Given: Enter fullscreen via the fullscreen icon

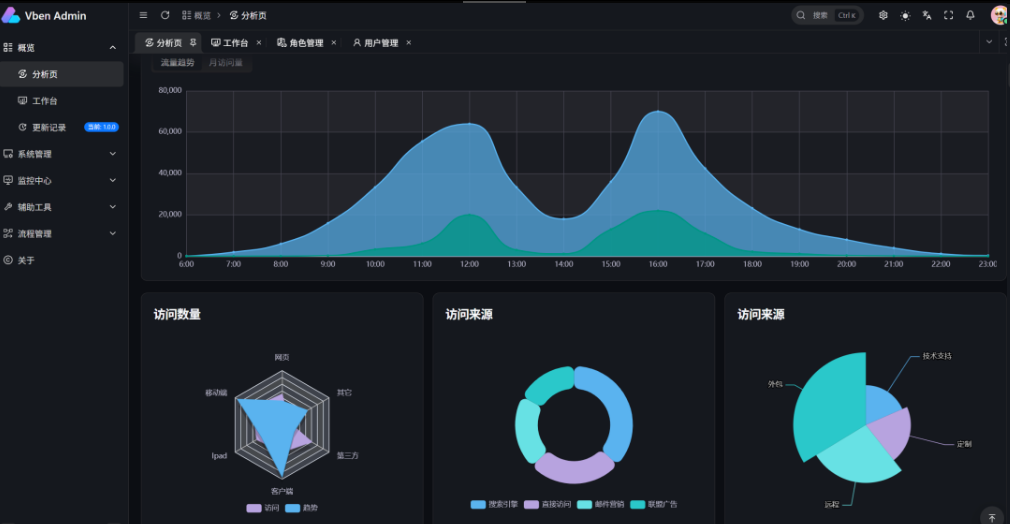Looking at the screenshot, I should (949, 15).
